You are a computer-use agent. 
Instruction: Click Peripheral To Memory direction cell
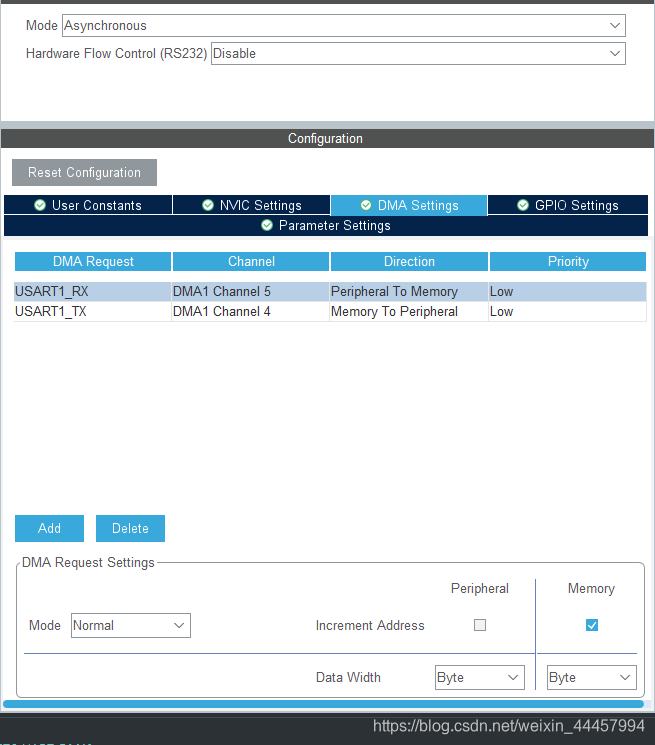point(409,292)
